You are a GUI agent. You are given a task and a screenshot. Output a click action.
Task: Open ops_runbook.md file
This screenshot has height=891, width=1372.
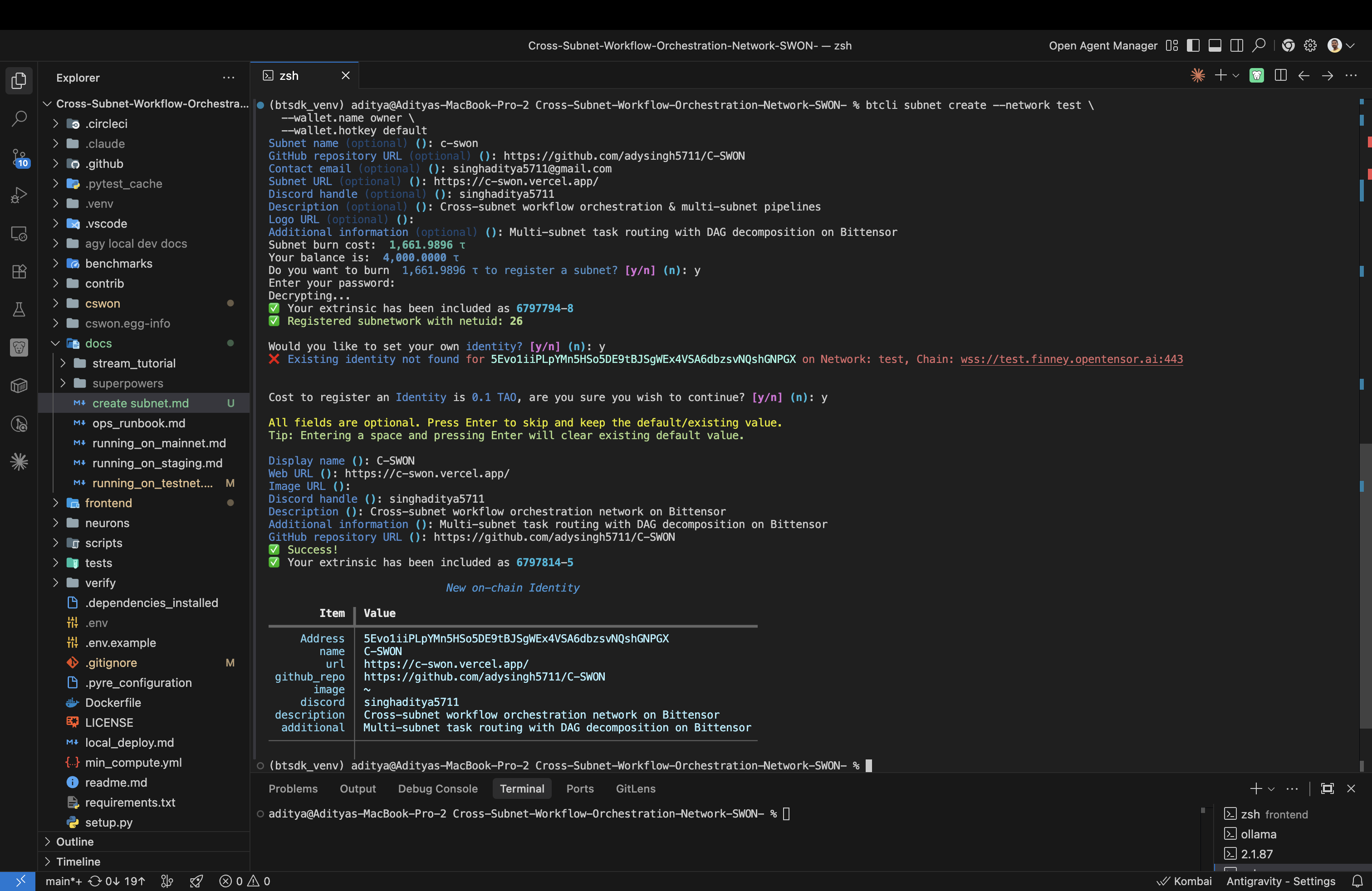tap(138, 423)
